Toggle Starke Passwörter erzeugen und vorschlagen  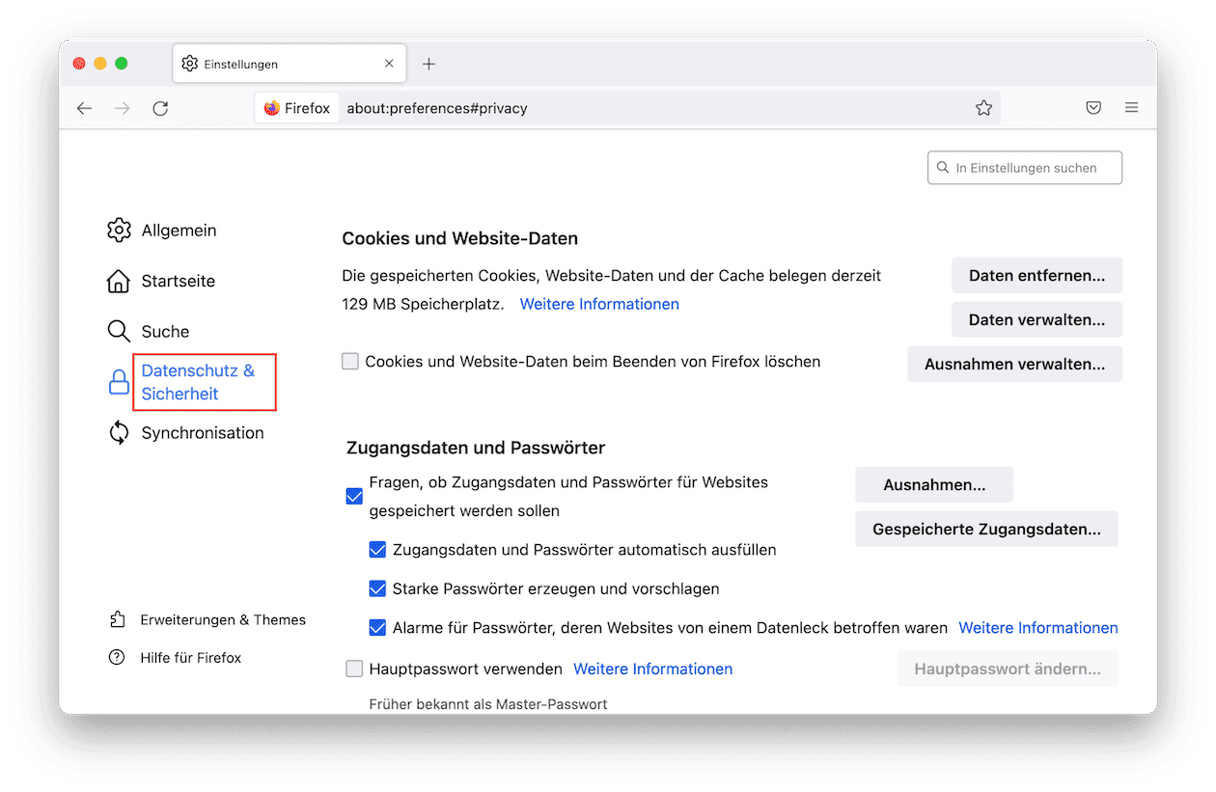[377, 589]
